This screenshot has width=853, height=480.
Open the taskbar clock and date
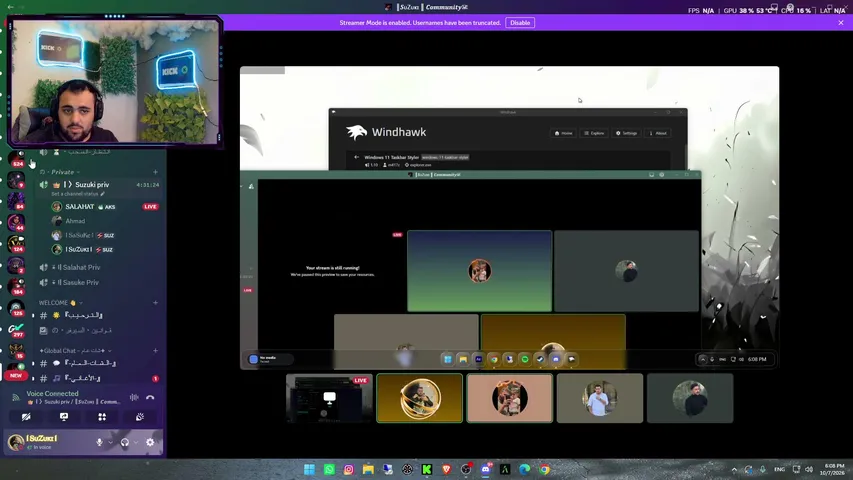click(834, 469)
